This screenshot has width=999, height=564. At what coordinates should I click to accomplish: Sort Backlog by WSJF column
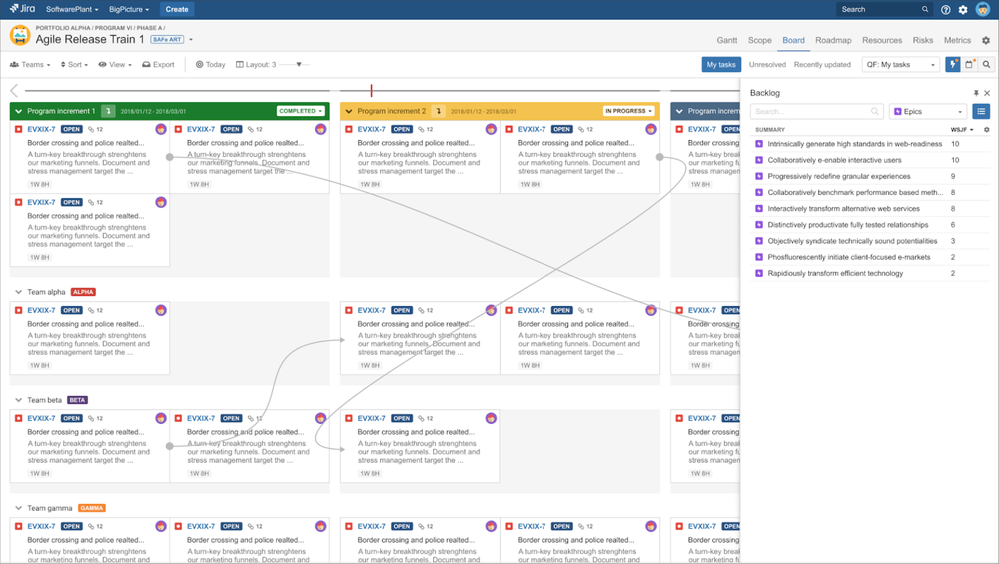[961, 129]
